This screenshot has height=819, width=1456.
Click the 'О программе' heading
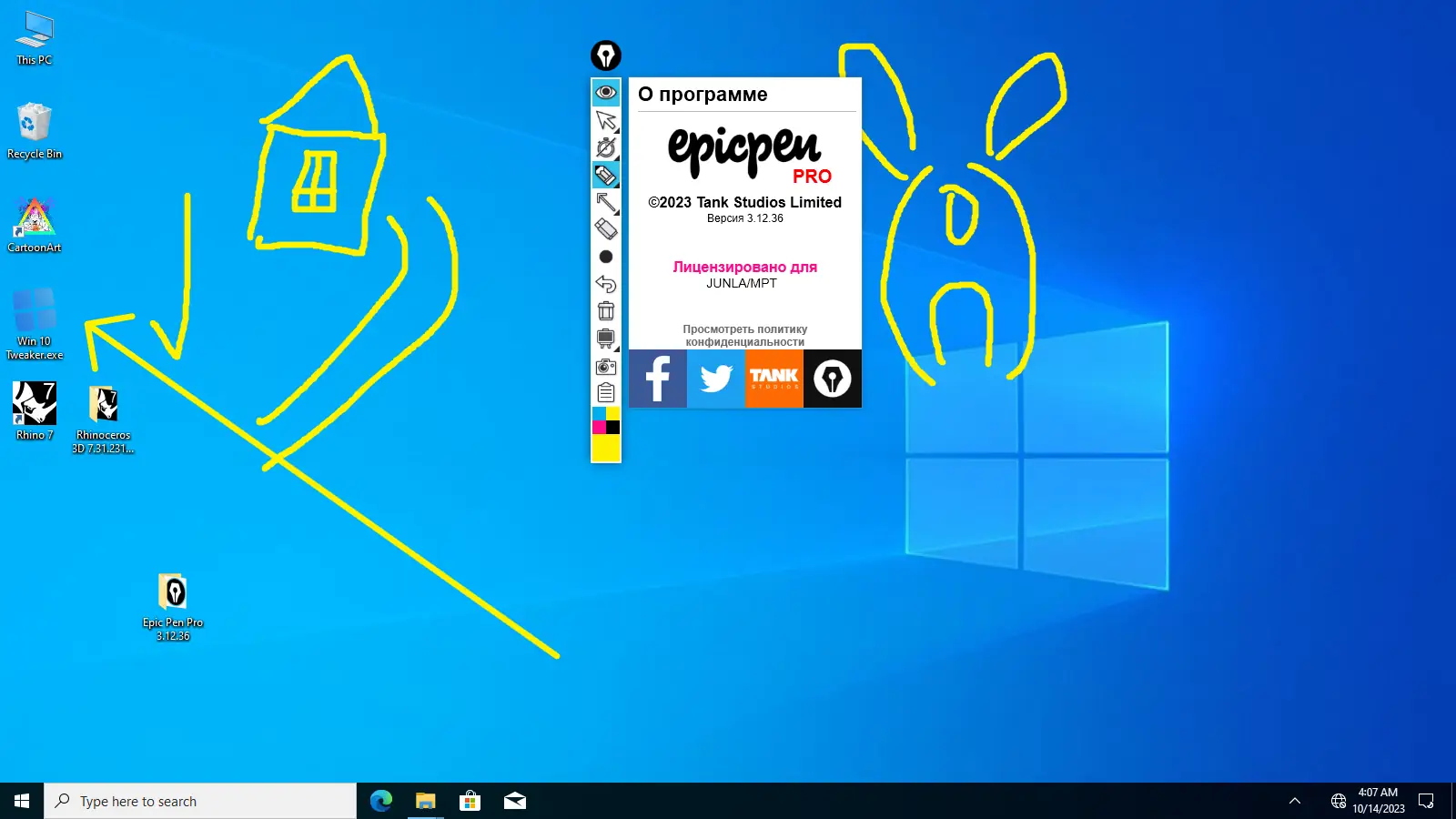click(x=703, y=95)
